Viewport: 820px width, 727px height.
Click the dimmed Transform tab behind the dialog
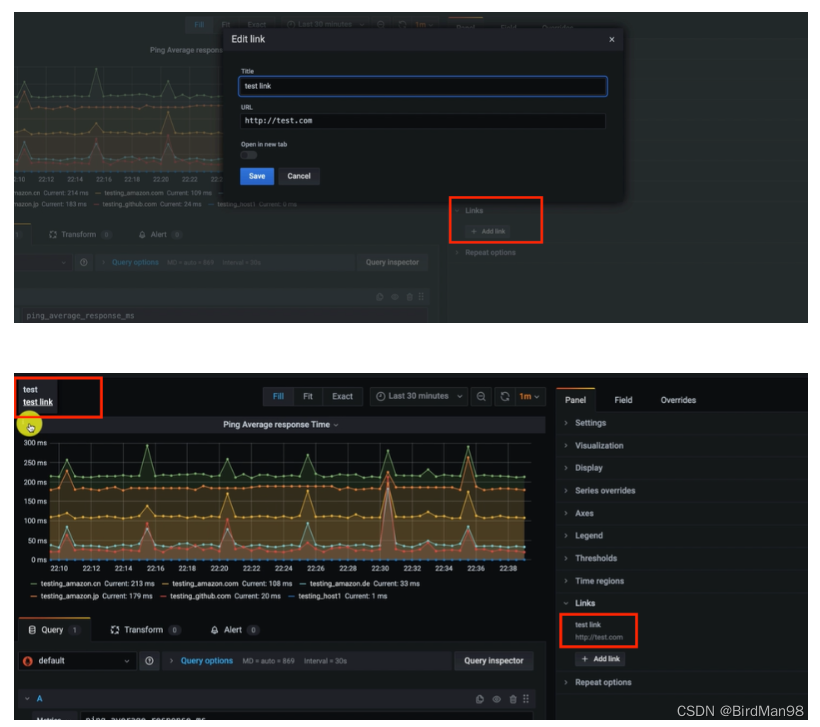coord(80,234)
